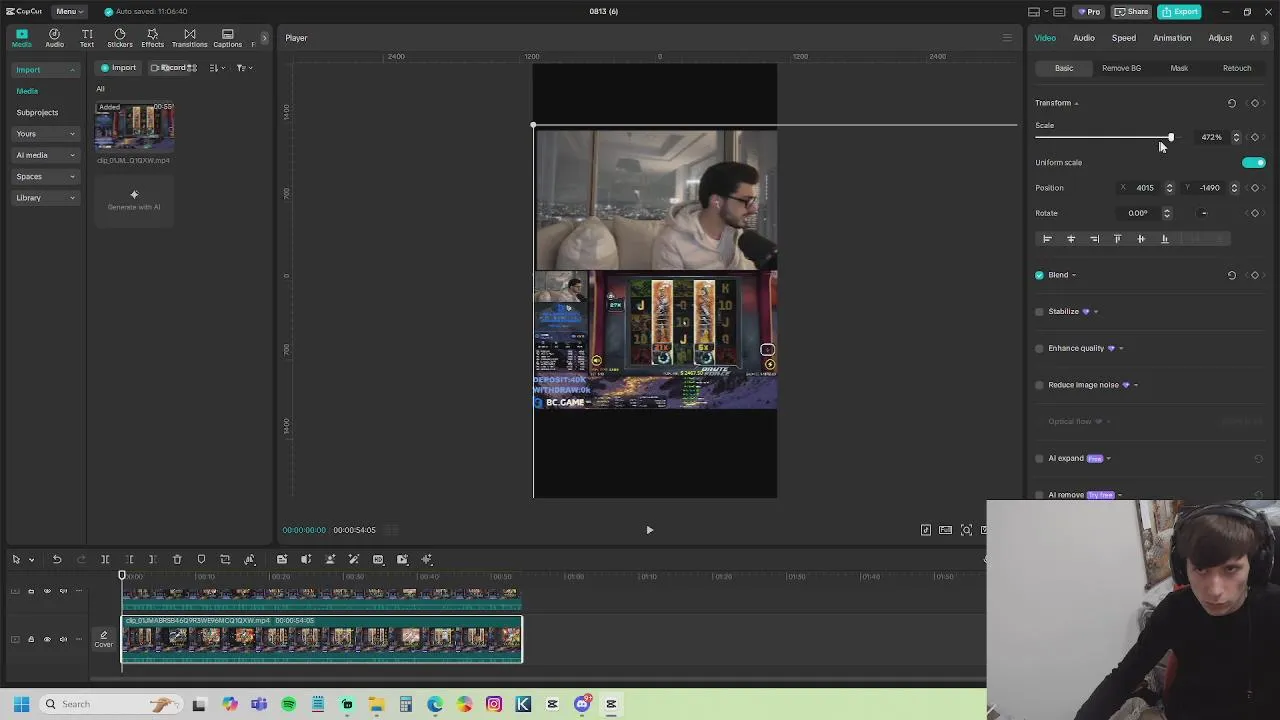Switch to the Animation tab

pyautogui.click(x=1172, y=38)
